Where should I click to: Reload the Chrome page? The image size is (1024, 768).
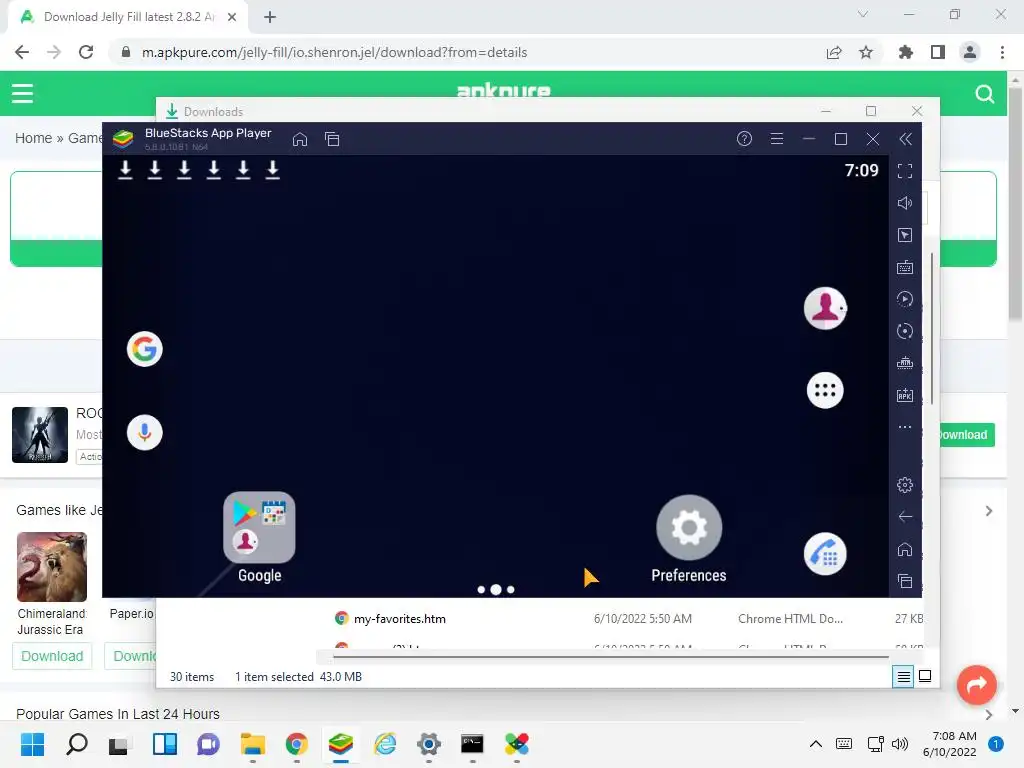point(86,52)
